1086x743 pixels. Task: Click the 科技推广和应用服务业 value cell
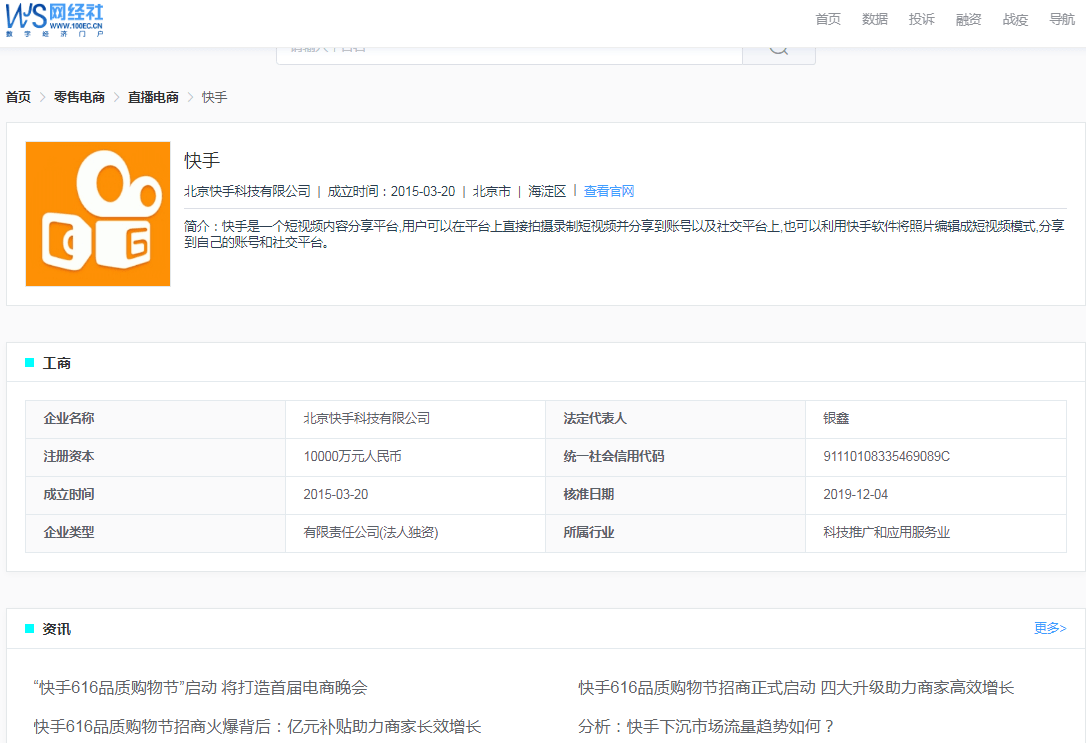[936, 532]
